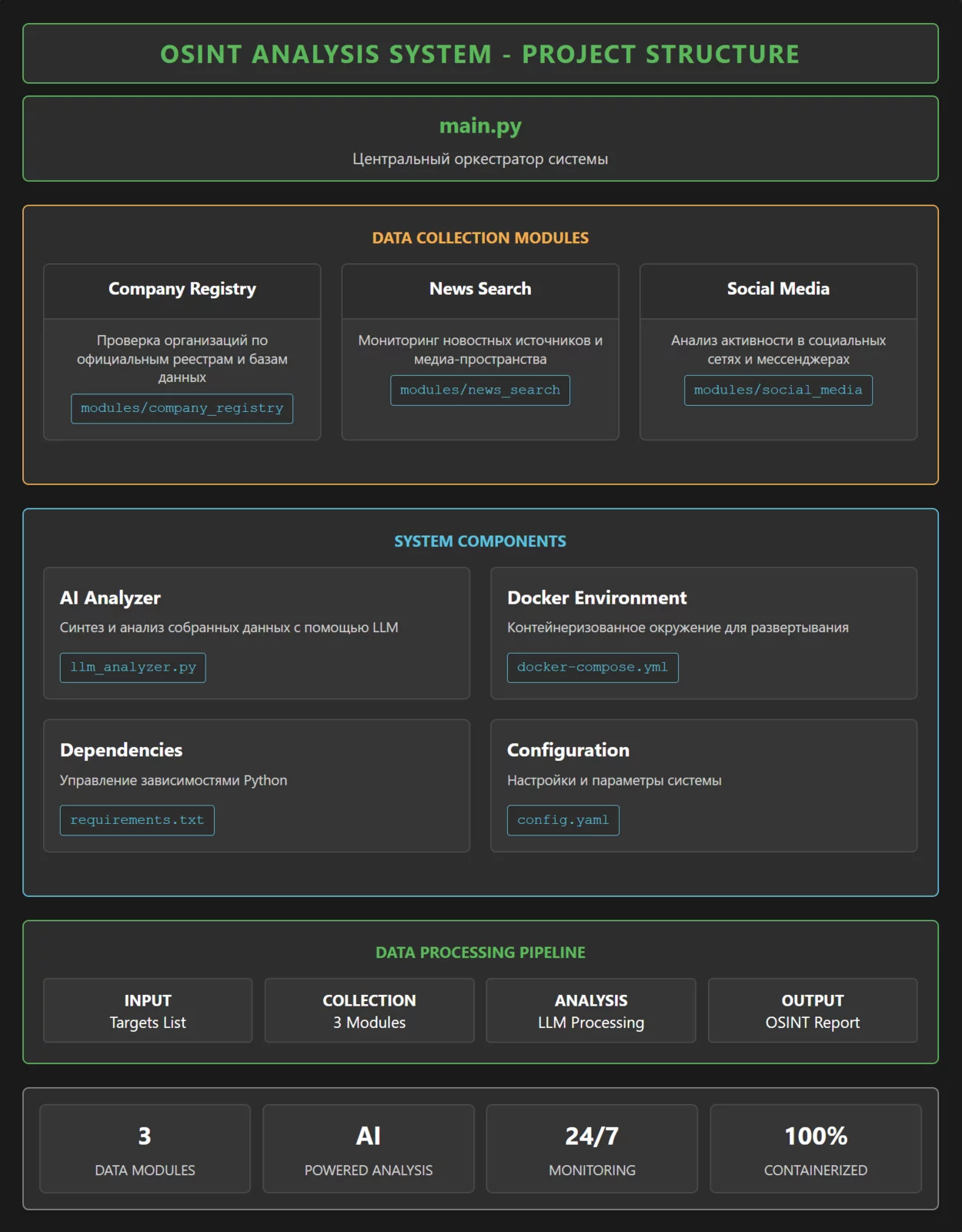The image size is (962, 1232).
Task: Click the OUTPUT OSINT Report step
Action: coord(813,1011)
